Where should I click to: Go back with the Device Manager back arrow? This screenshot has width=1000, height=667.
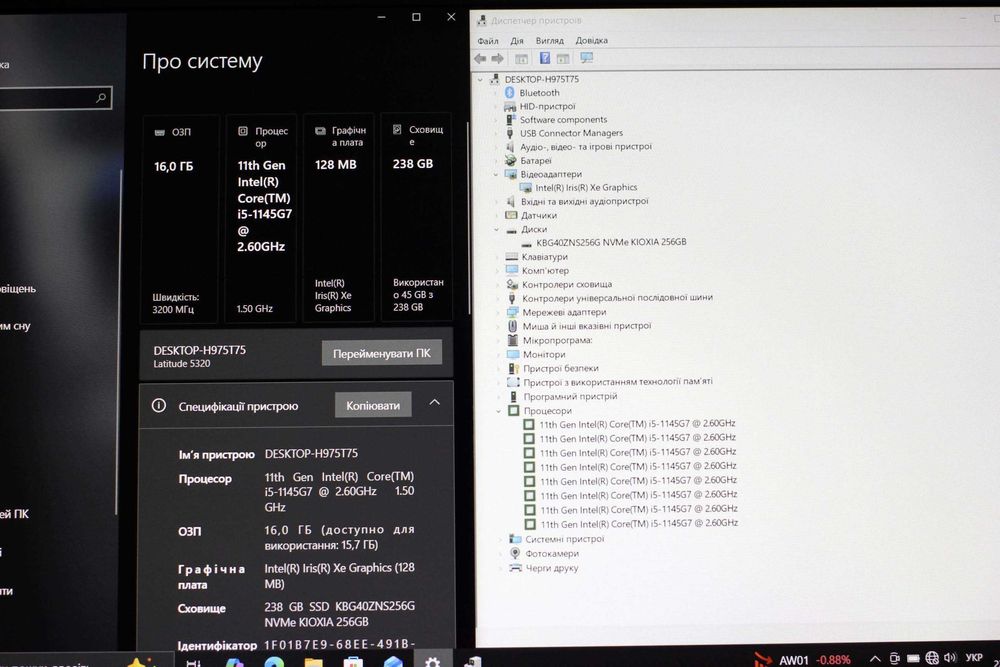pos(480,59)
